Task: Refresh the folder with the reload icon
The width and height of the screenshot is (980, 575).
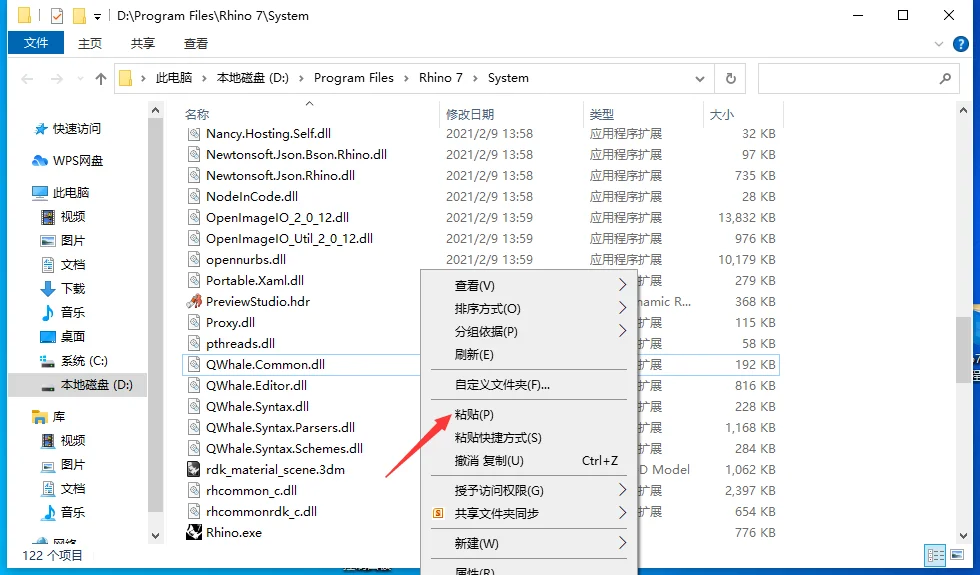Action: pos(730,78)
